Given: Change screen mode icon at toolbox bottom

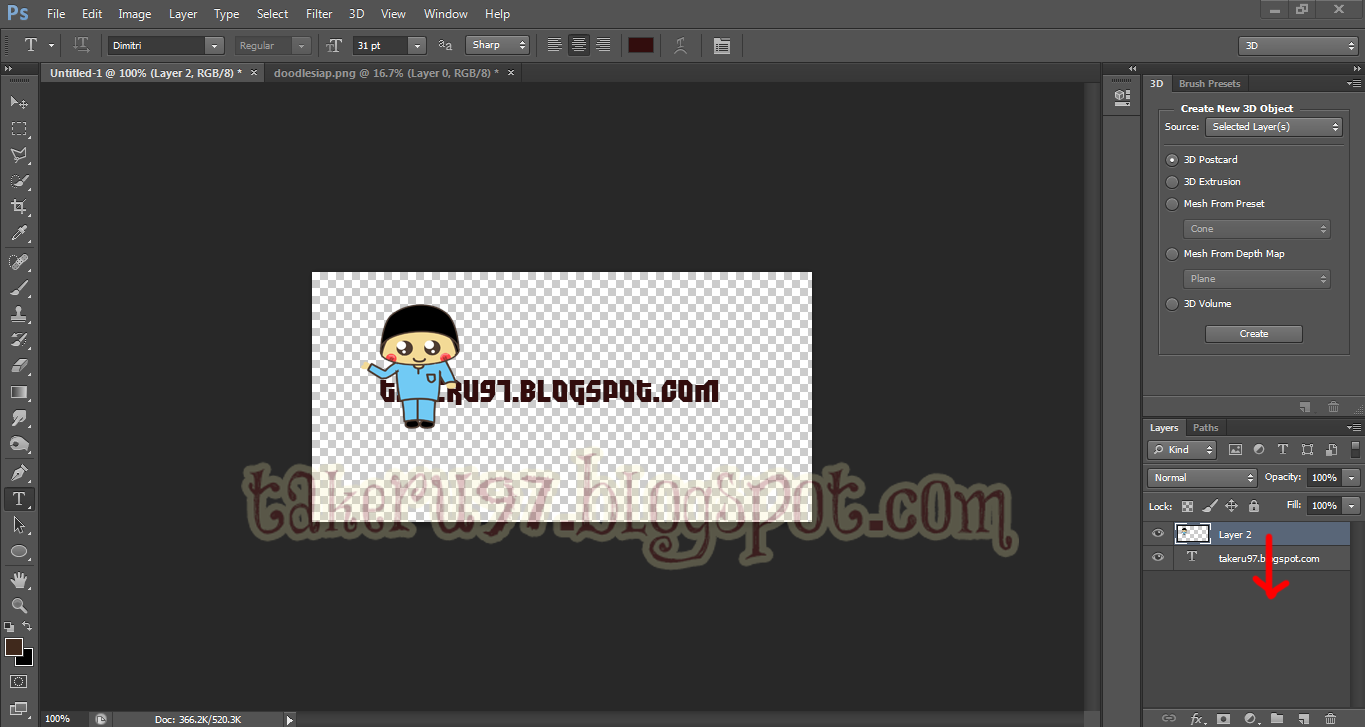Looking at the screenshot, I should click(19, 709).
